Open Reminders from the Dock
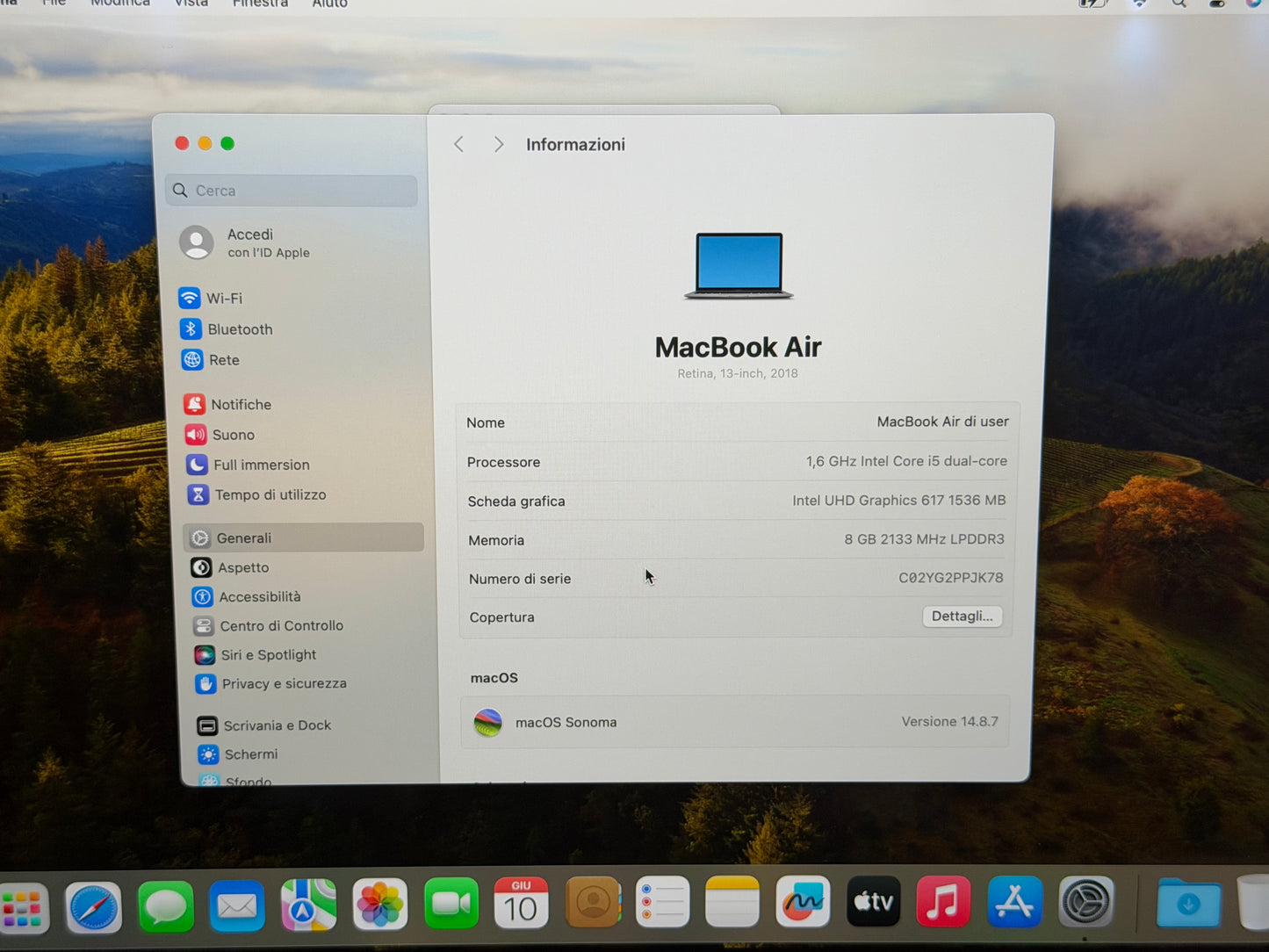This screenshot has height=952, width=1269. tap(662, 901)
